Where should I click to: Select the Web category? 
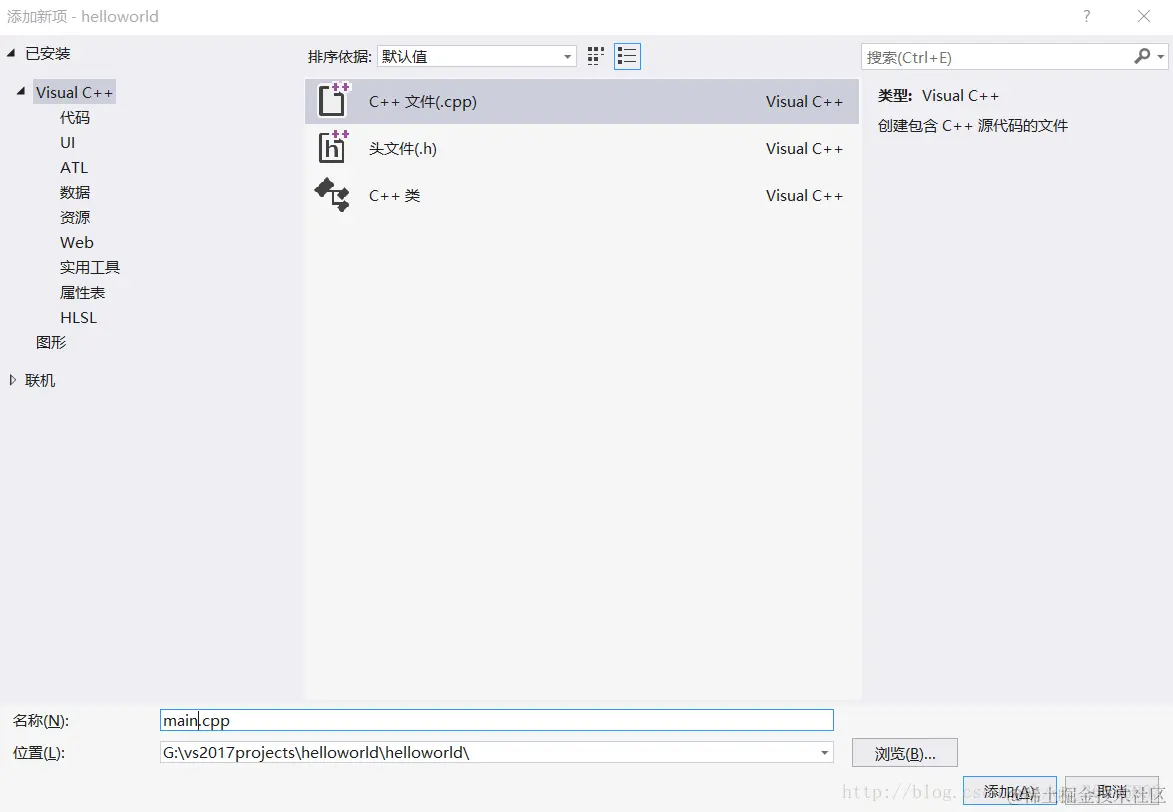[x=76, y=242]
